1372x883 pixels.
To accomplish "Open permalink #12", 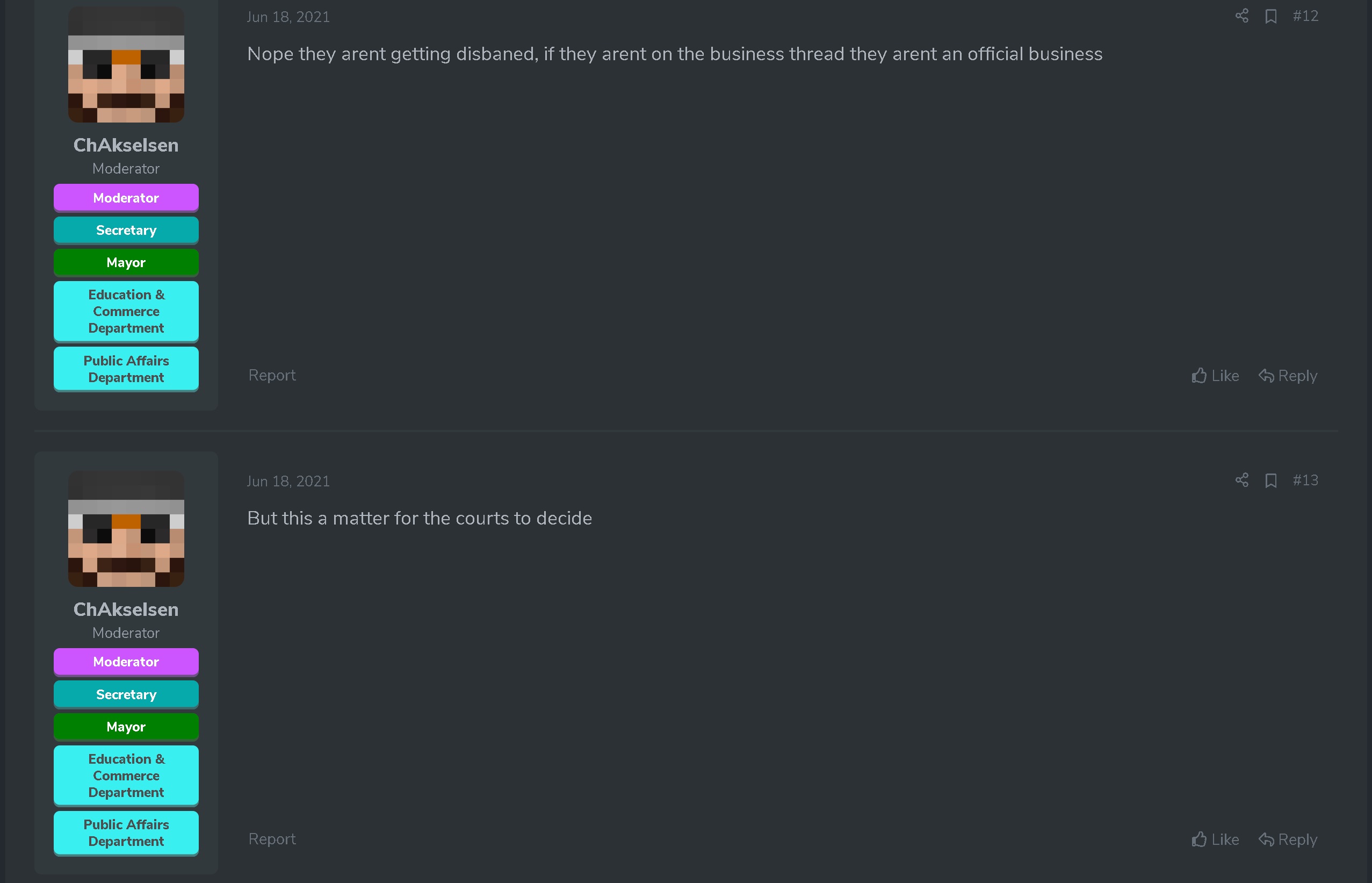I will point(1305,16).
